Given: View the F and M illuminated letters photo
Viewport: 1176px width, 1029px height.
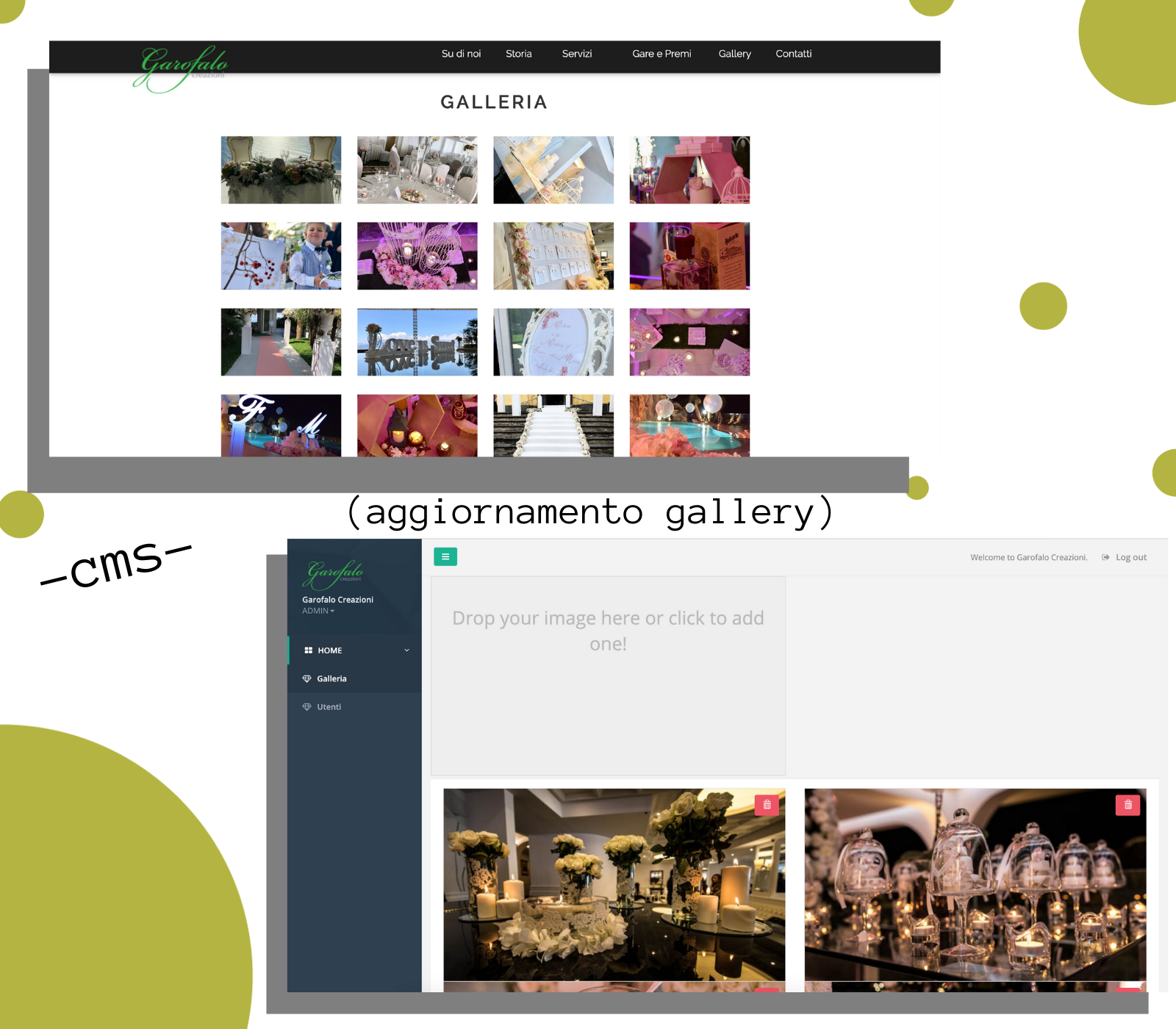Looking at the screenshot, I should [x=281, y=426].
